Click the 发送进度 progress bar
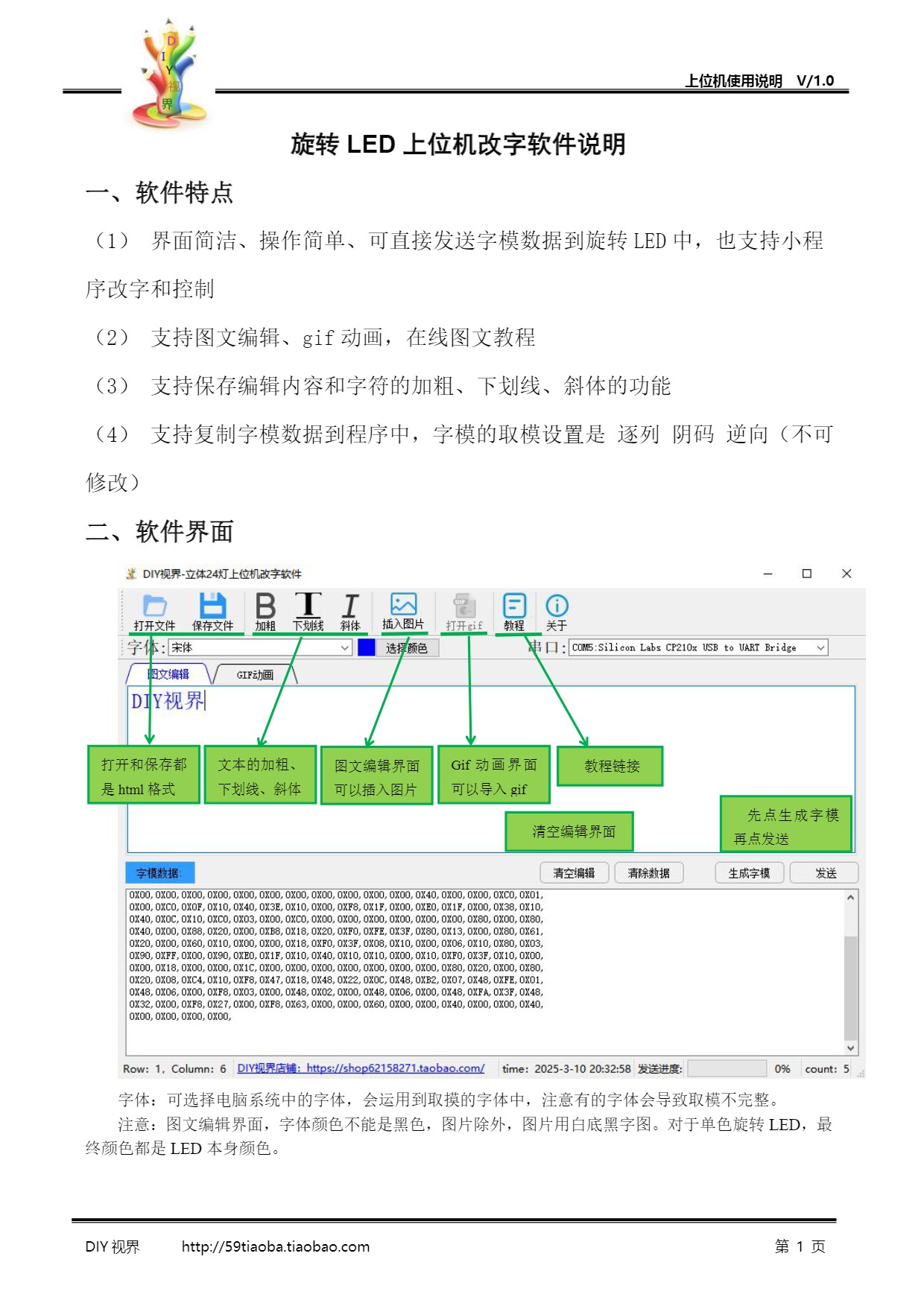 pyautogui.click(x=727, y=1068)
